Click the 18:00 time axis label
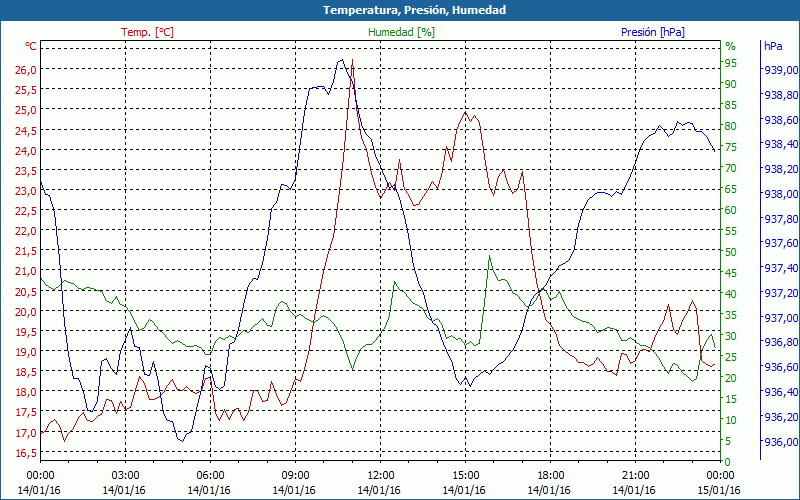800x500 pixels. click(x=551, y=475)
